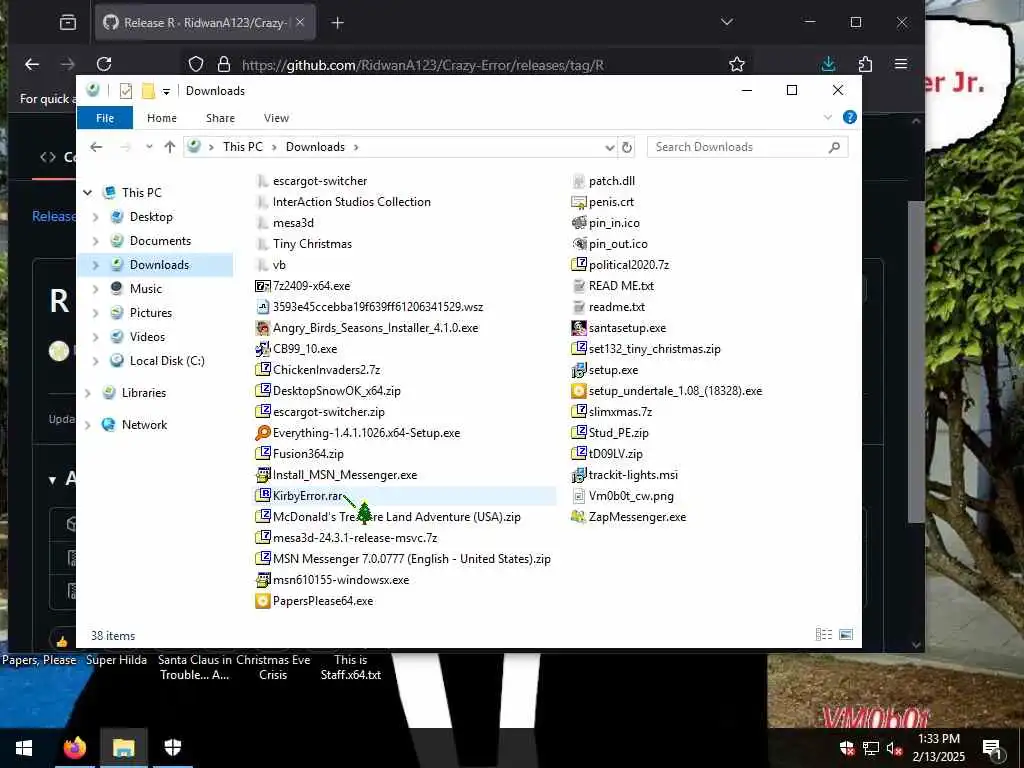Click the Search Downloads field
This screenshot has height=768, width=1024.
tap(747, 147)
